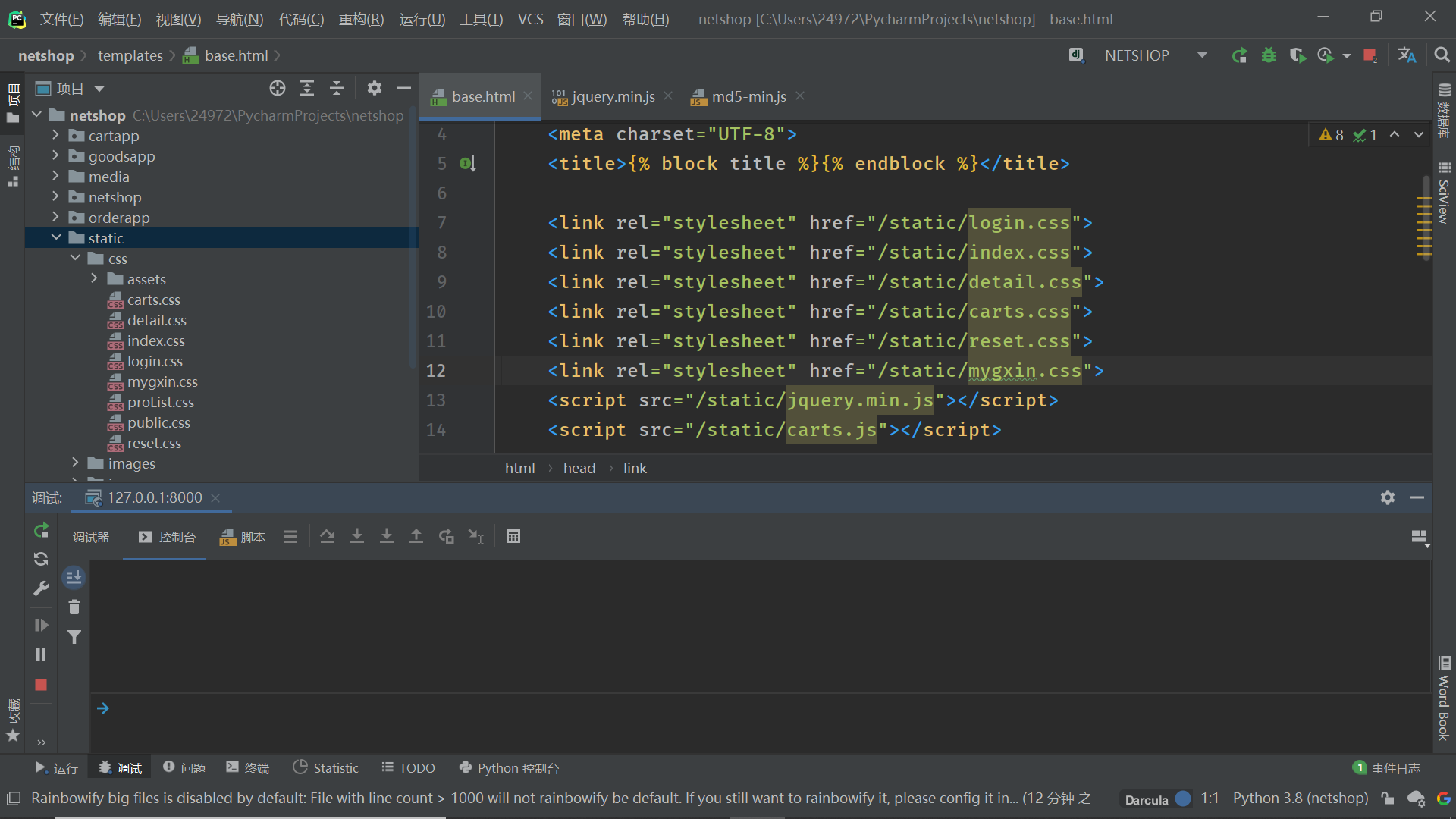Open 终端 terminal tool window
The image size is (1456, 819).
(248, 768)
